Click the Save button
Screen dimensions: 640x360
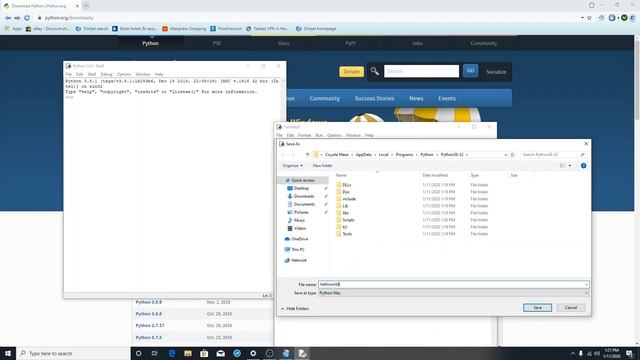point(537,308)
